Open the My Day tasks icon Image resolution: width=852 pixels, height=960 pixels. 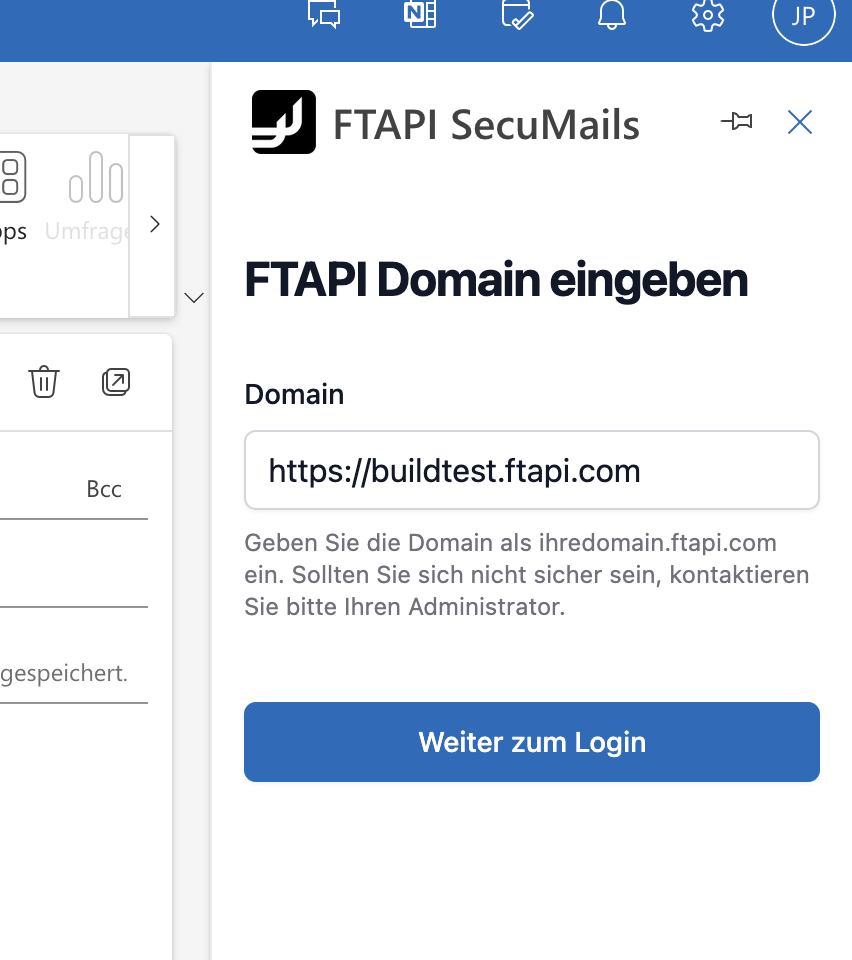pyautogui.click(x=516, y=15)
